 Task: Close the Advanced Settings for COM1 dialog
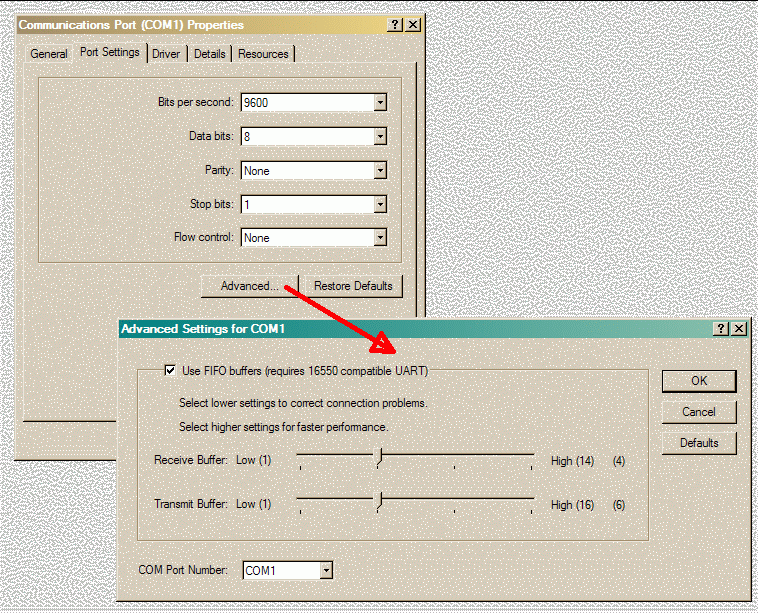point(739,329)
